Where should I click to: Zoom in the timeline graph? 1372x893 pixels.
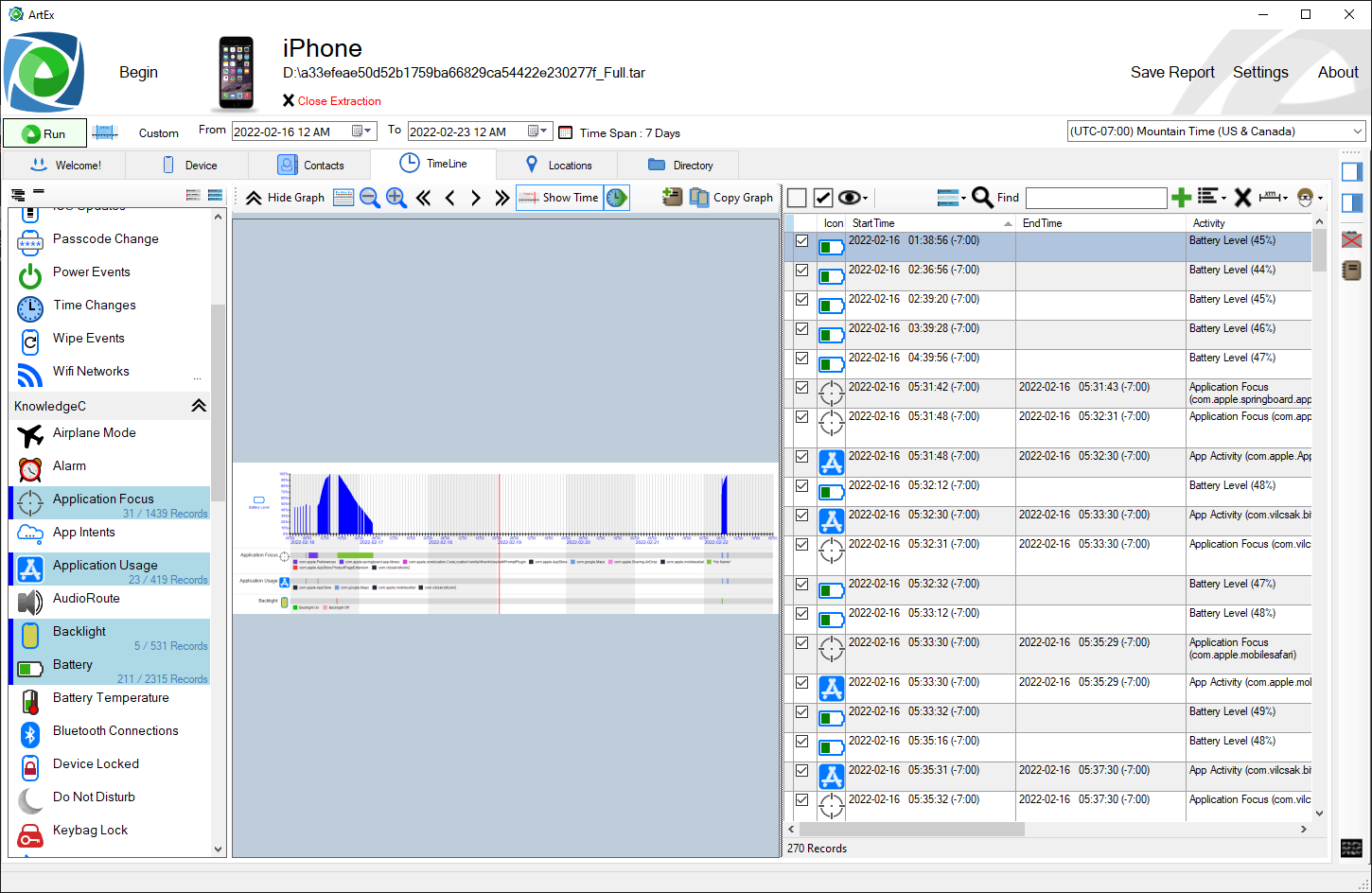pos(396,197)
